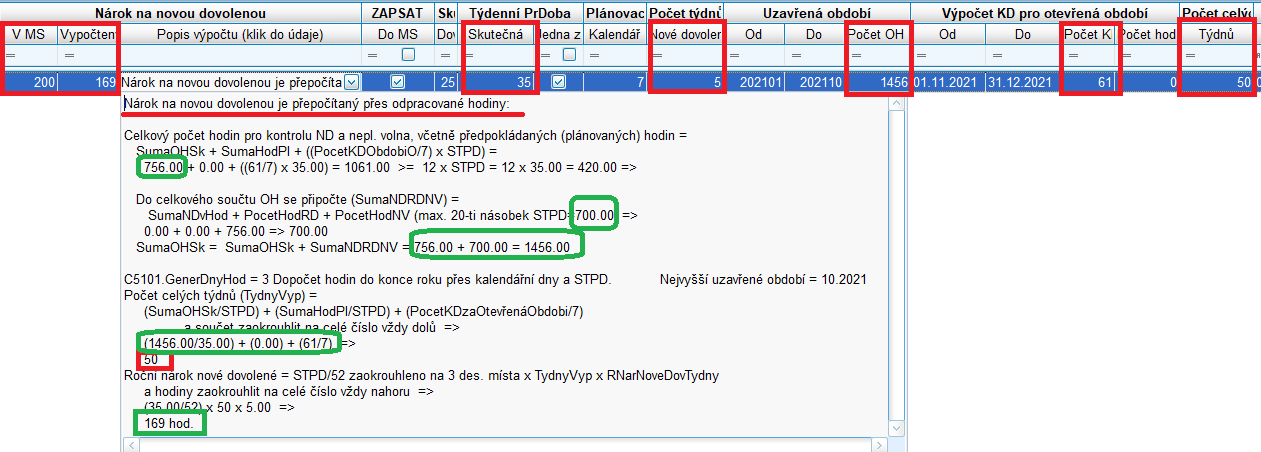This screenshot has height=452, width=1261.
Task: Select the Týdnů cell with value 50
Action: pyautogui.click(x=1215, y=82)
